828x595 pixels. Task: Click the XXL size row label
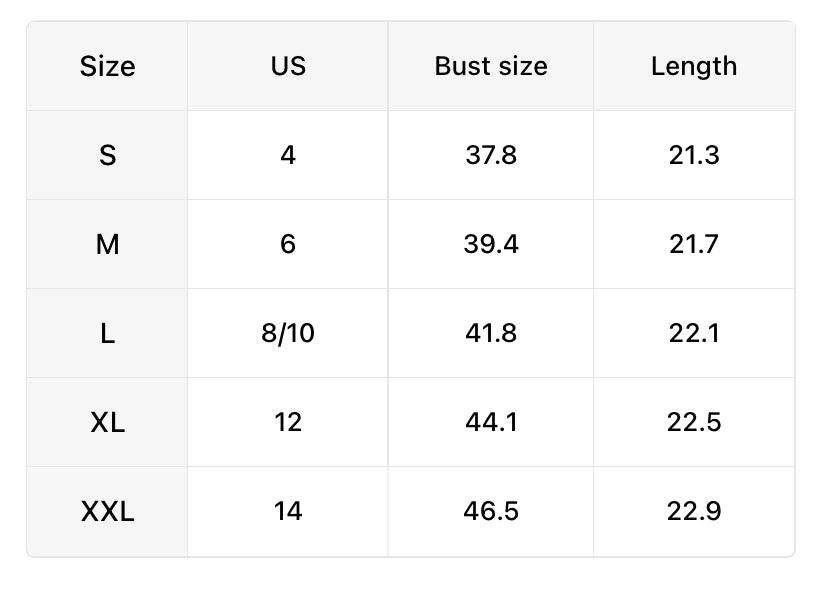pos(107,512)
